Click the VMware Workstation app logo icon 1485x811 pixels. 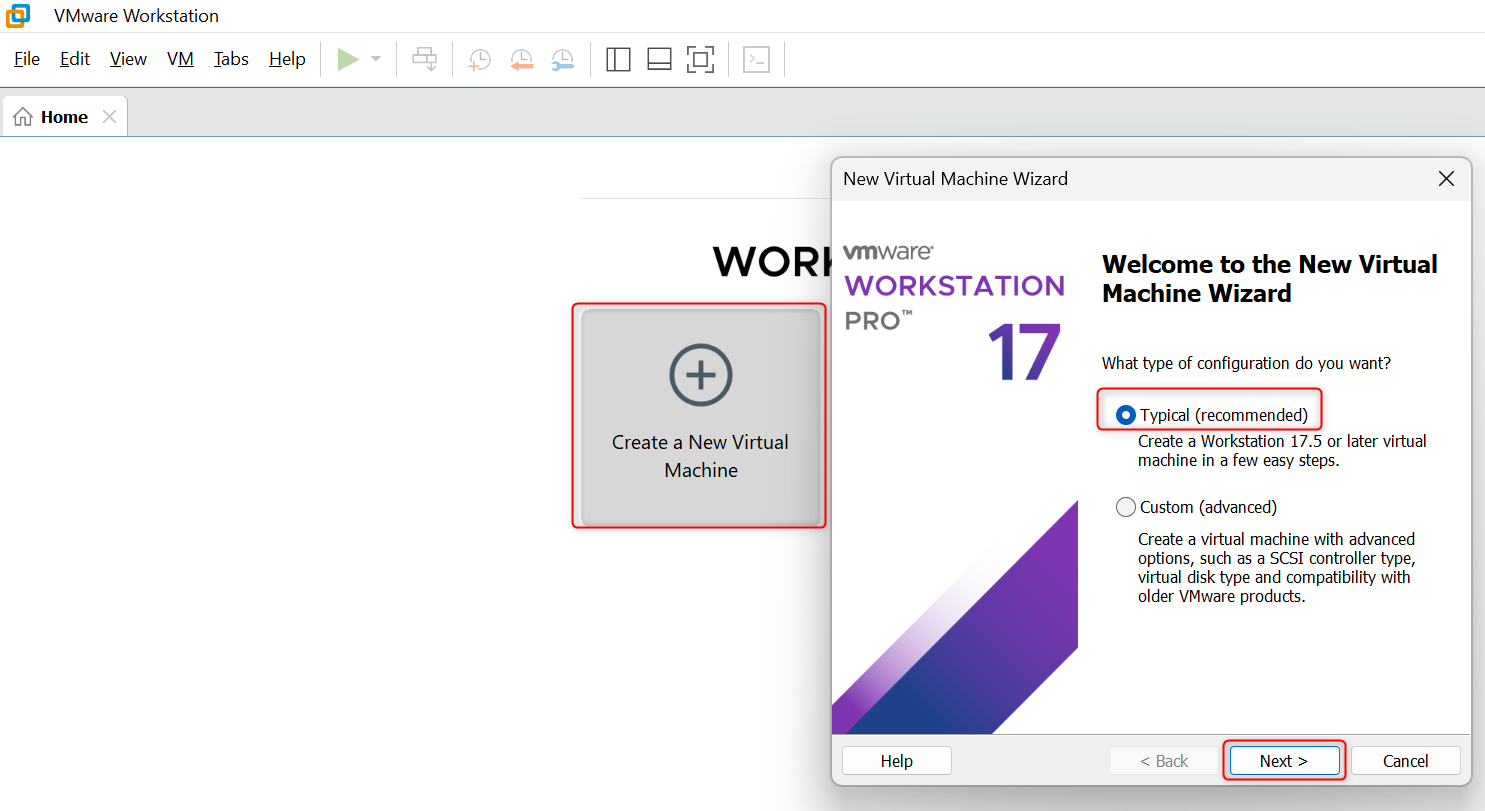click(x=17, y=15)
